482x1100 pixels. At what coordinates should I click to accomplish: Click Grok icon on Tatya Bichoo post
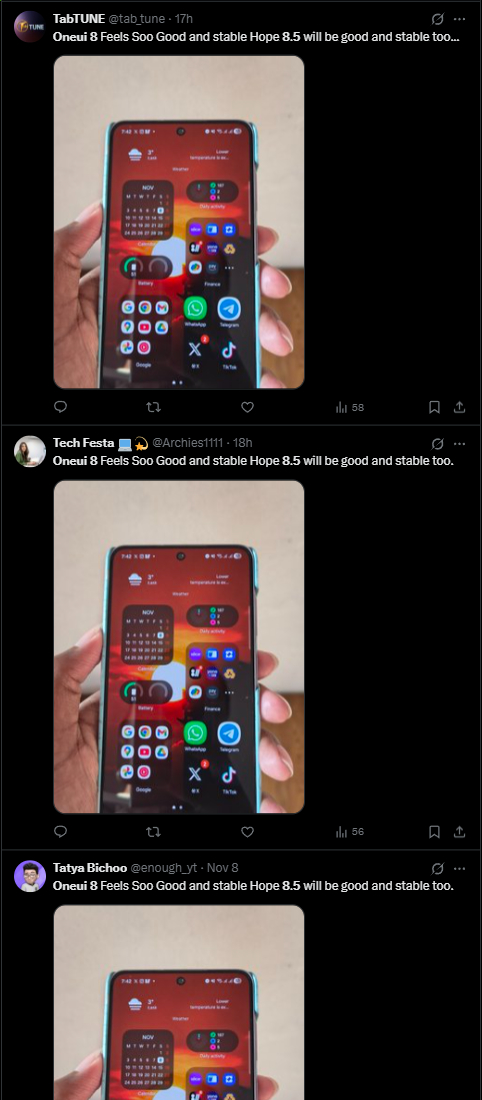pyautogui.click(x=437, y=868)
